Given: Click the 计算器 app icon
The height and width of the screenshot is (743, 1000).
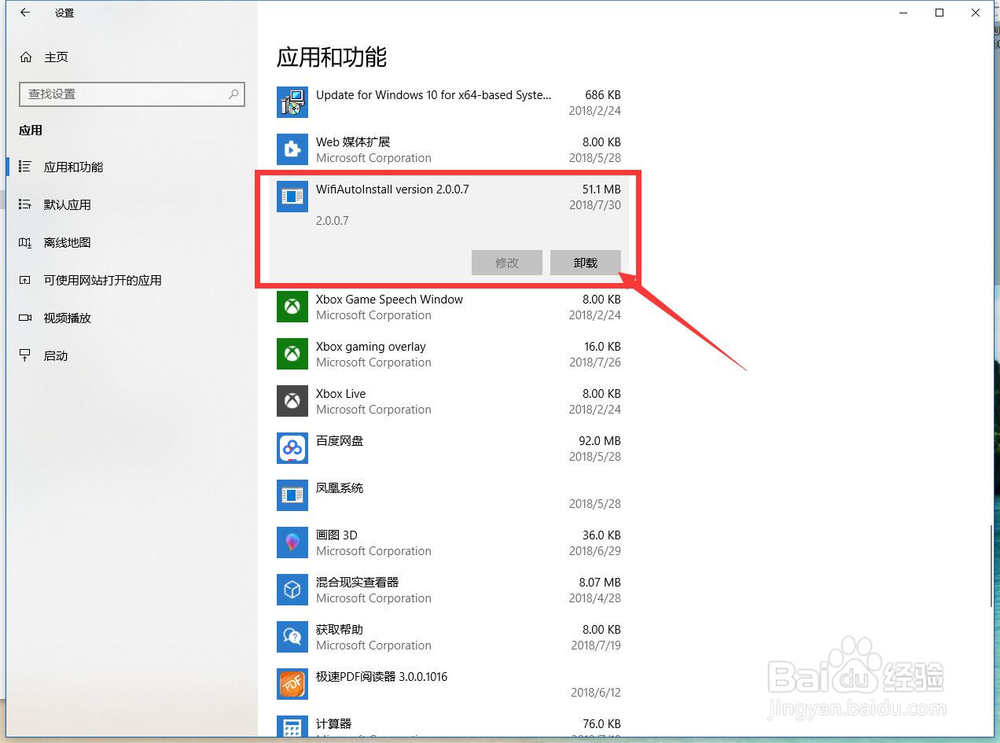Looking at the screenshot, I should click(292, 727).
